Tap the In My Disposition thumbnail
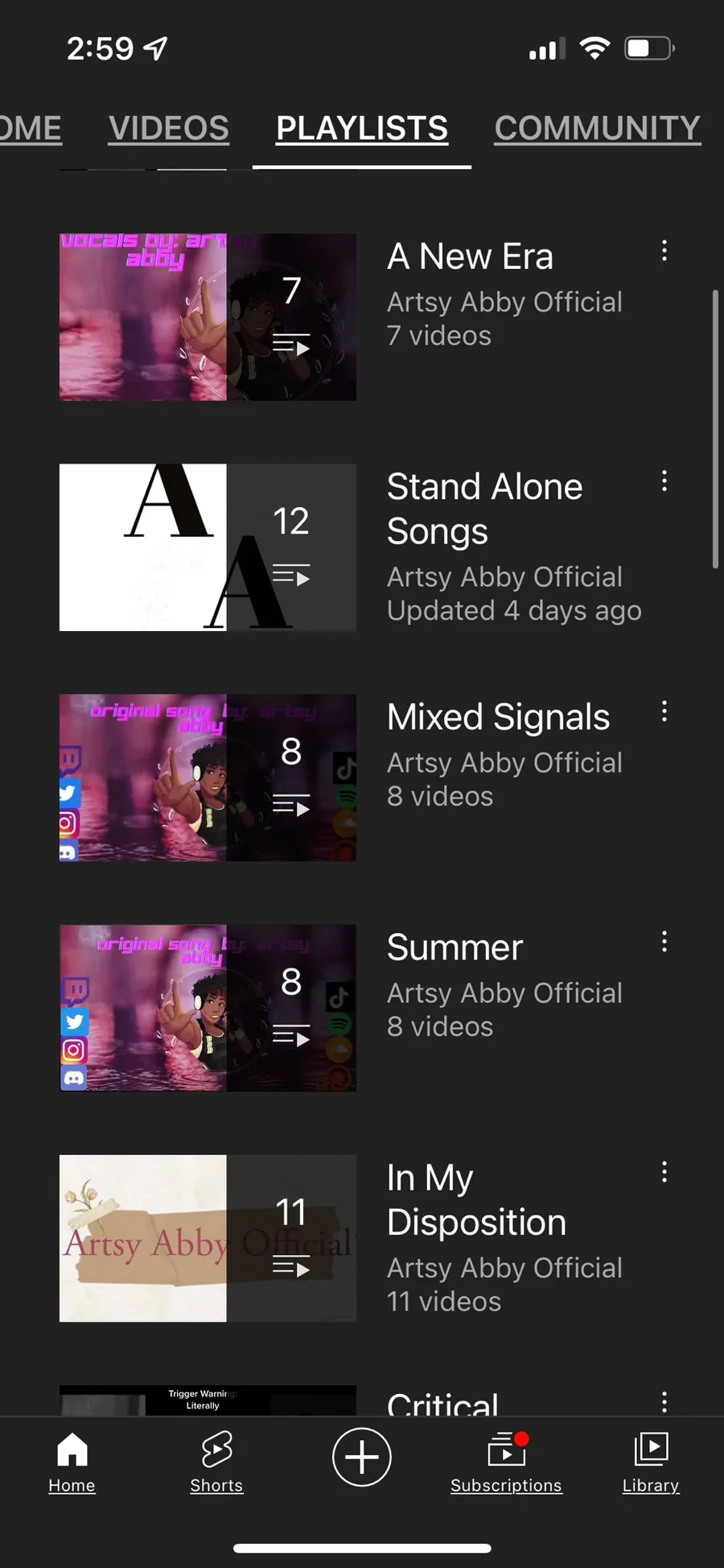 [x=208, y=1238]
